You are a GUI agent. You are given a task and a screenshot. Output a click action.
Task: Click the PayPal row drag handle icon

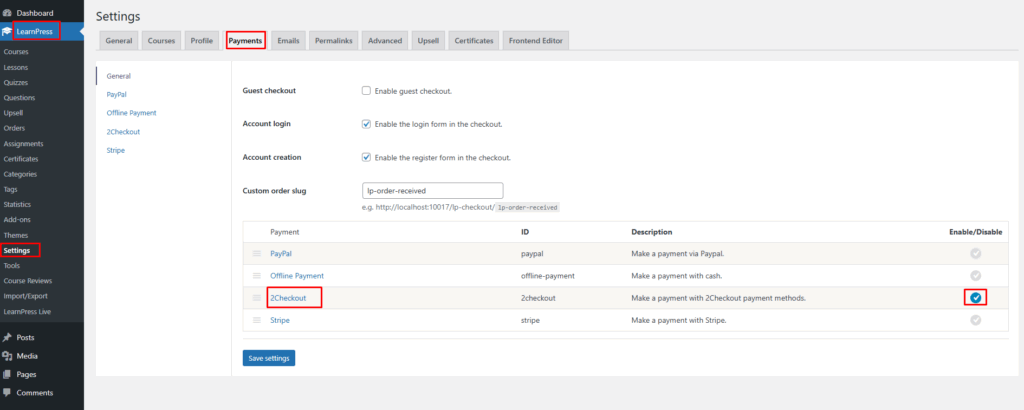(257, 253)
